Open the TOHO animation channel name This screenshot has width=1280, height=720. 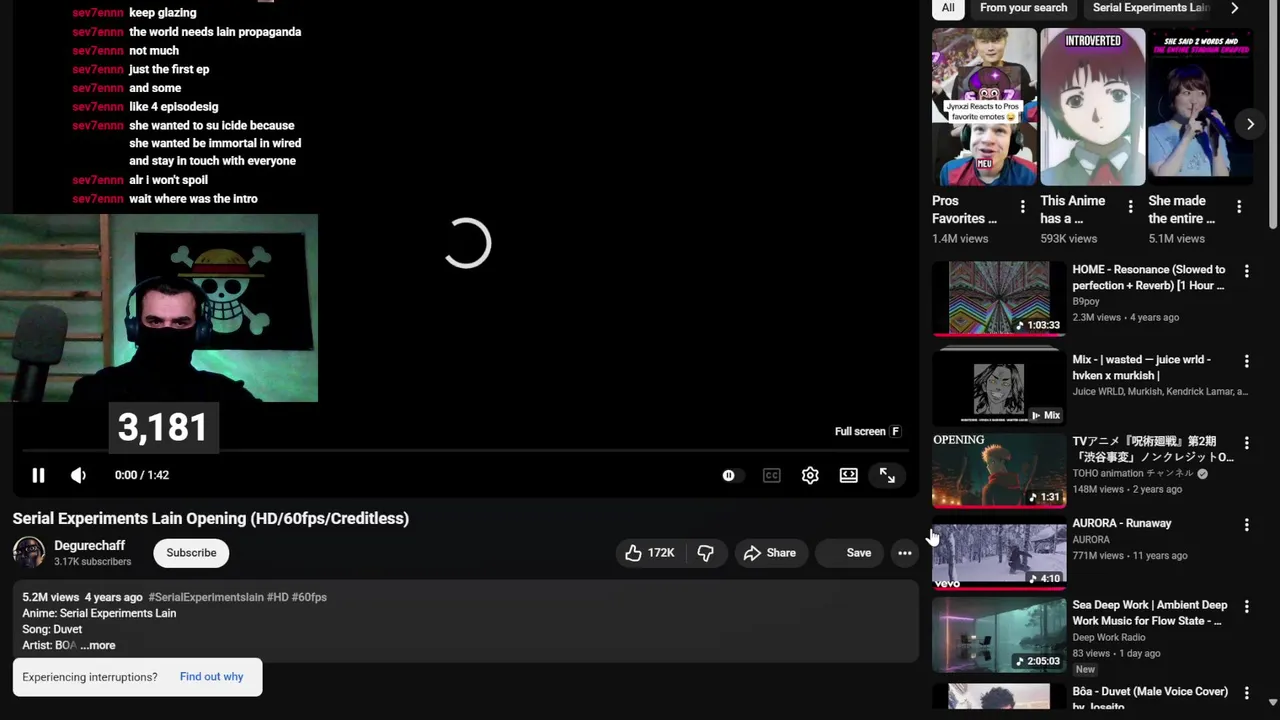coord(1133,473)
